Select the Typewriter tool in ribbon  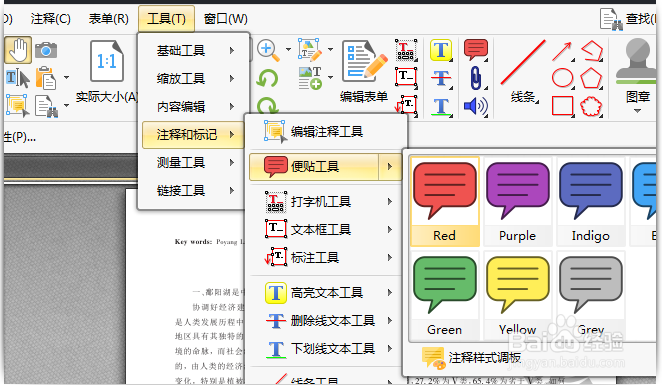tap(406, 50)
